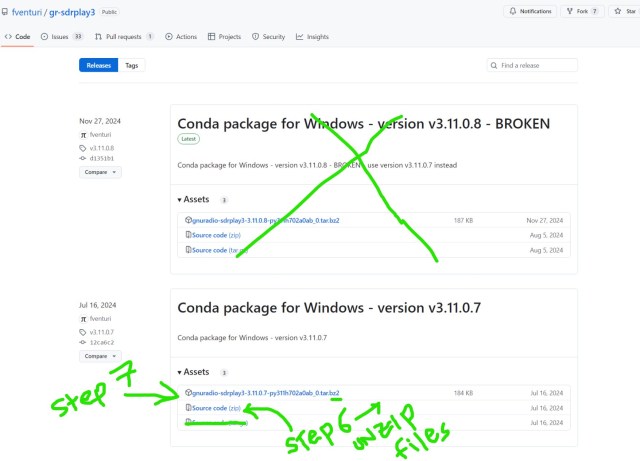The image size is (640, 461).
Task: Click the Find a release search field
Action: click(x=532, y=65)
